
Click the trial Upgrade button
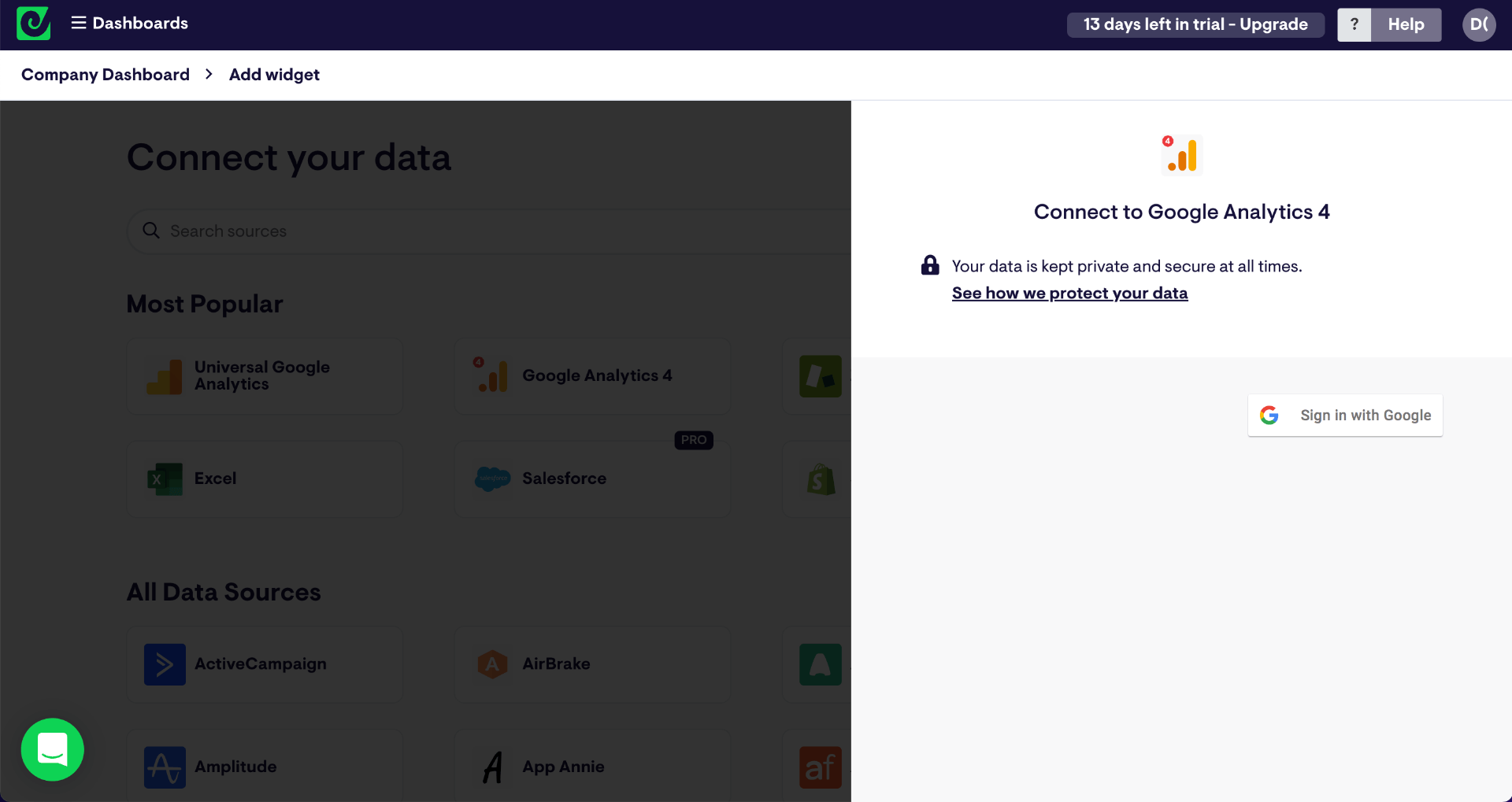tap(1195, 24)
